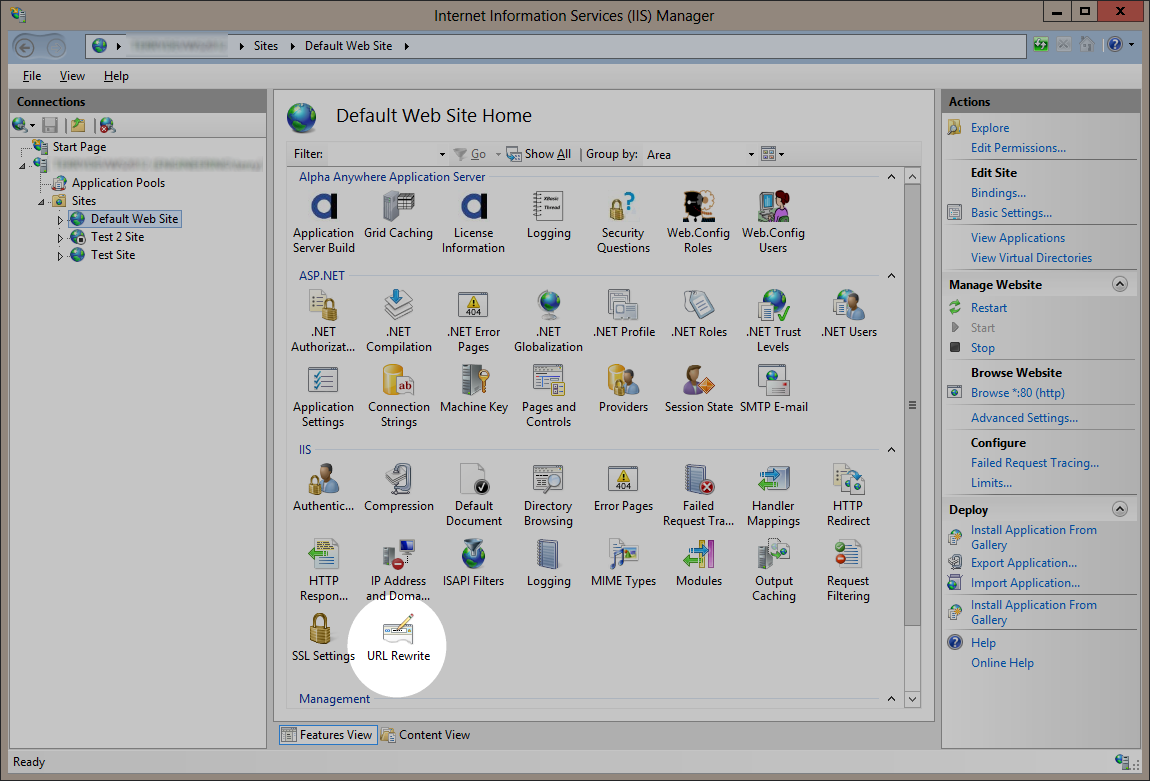Open ISAPI Filters feature
This screenshot has width=1150, height=781.
pyautogui.click(x=473, y=563)
